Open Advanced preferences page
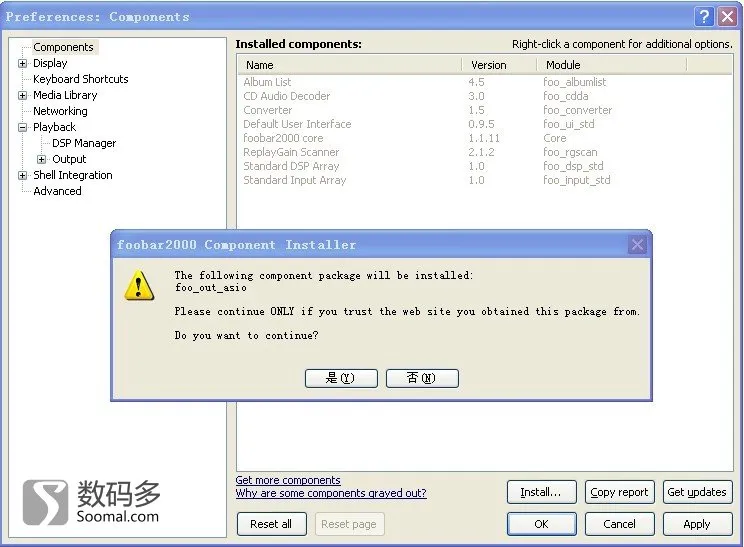Screen dimensions: 744x547 click(57, 191)
